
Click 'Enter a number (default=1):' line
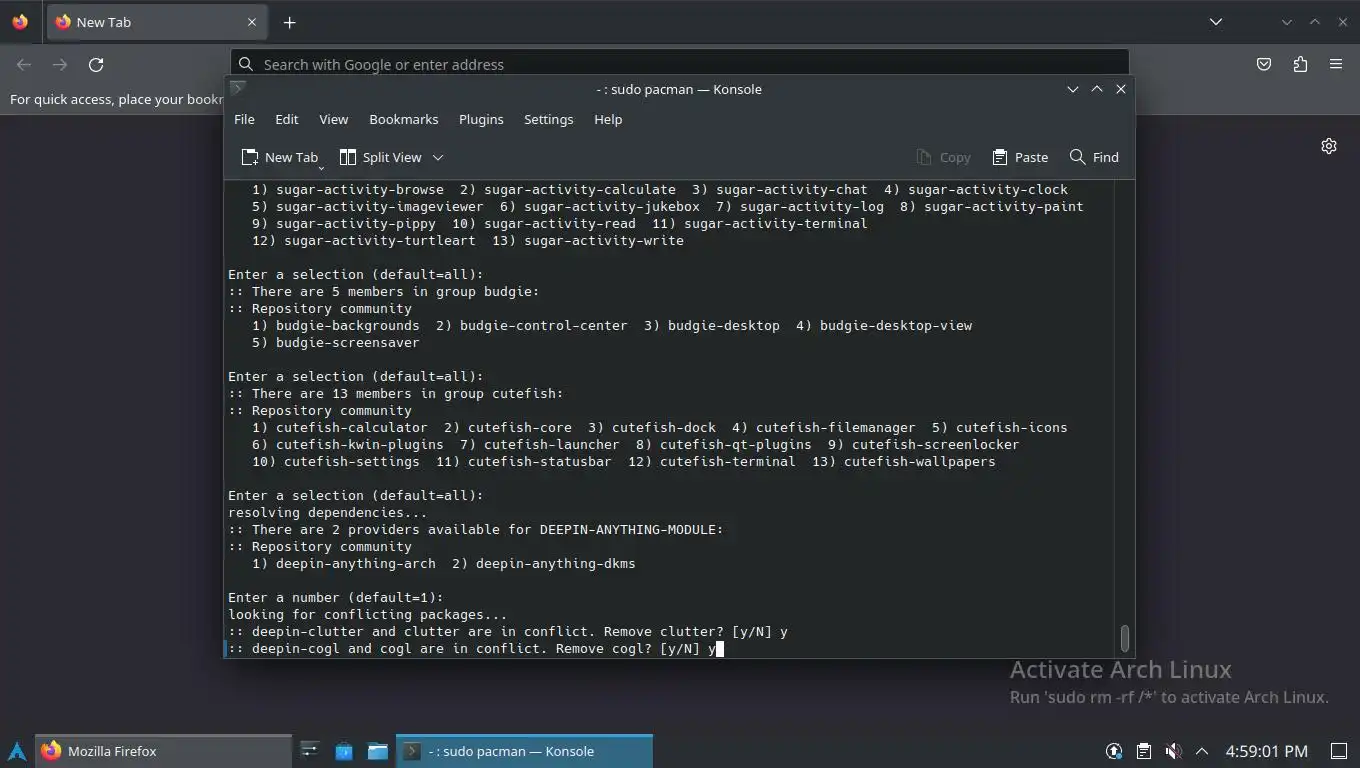tap(336, 598)
